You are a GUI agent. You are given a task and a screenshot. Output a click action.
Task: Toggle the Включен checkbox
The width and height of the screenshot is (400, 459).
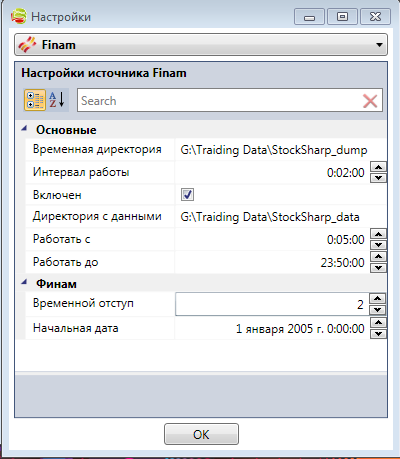(x=187, y=194)
